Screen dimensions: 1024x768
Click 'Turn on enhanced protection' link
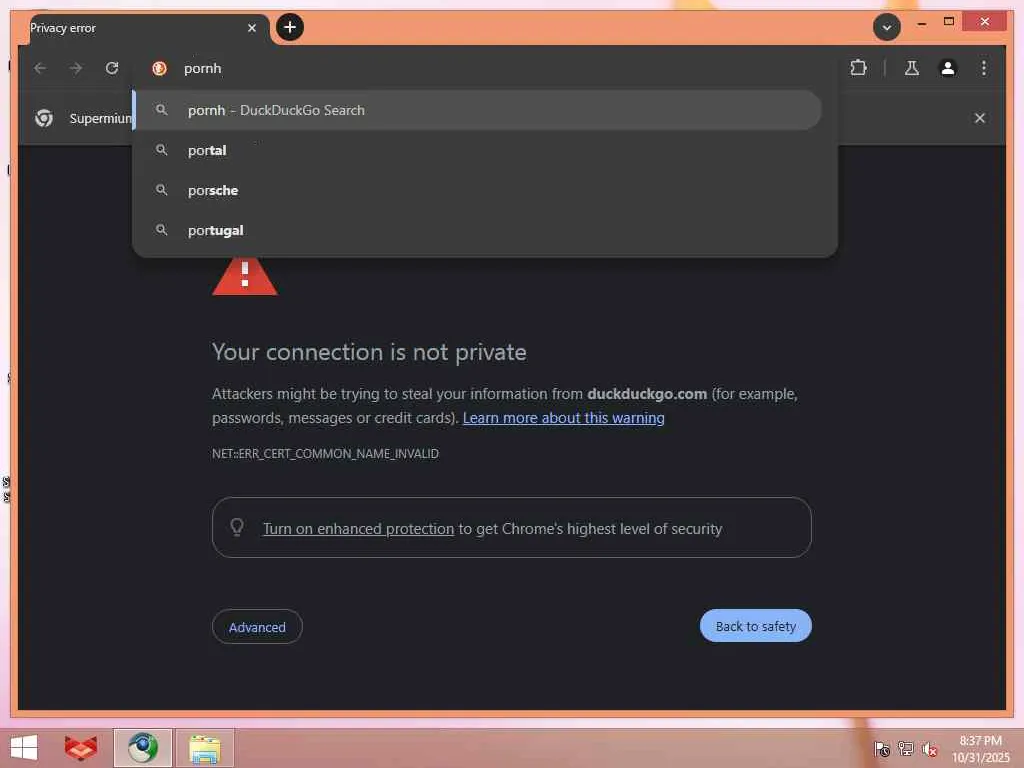click(358, 528)
